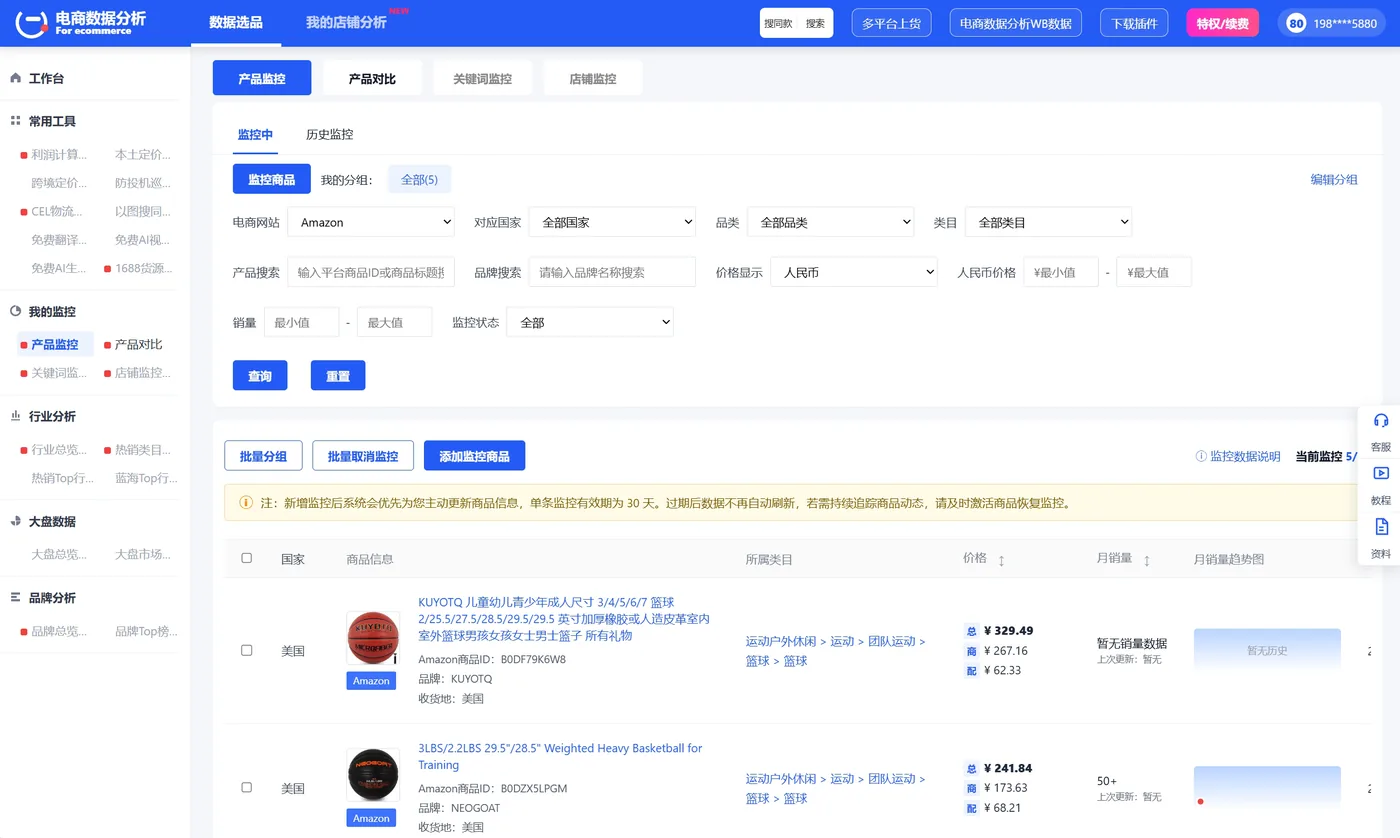Viewport: 1400px width, 838px height.
Task: Click the 常用工具 grid icon
Action: click(x=15, y=121)
